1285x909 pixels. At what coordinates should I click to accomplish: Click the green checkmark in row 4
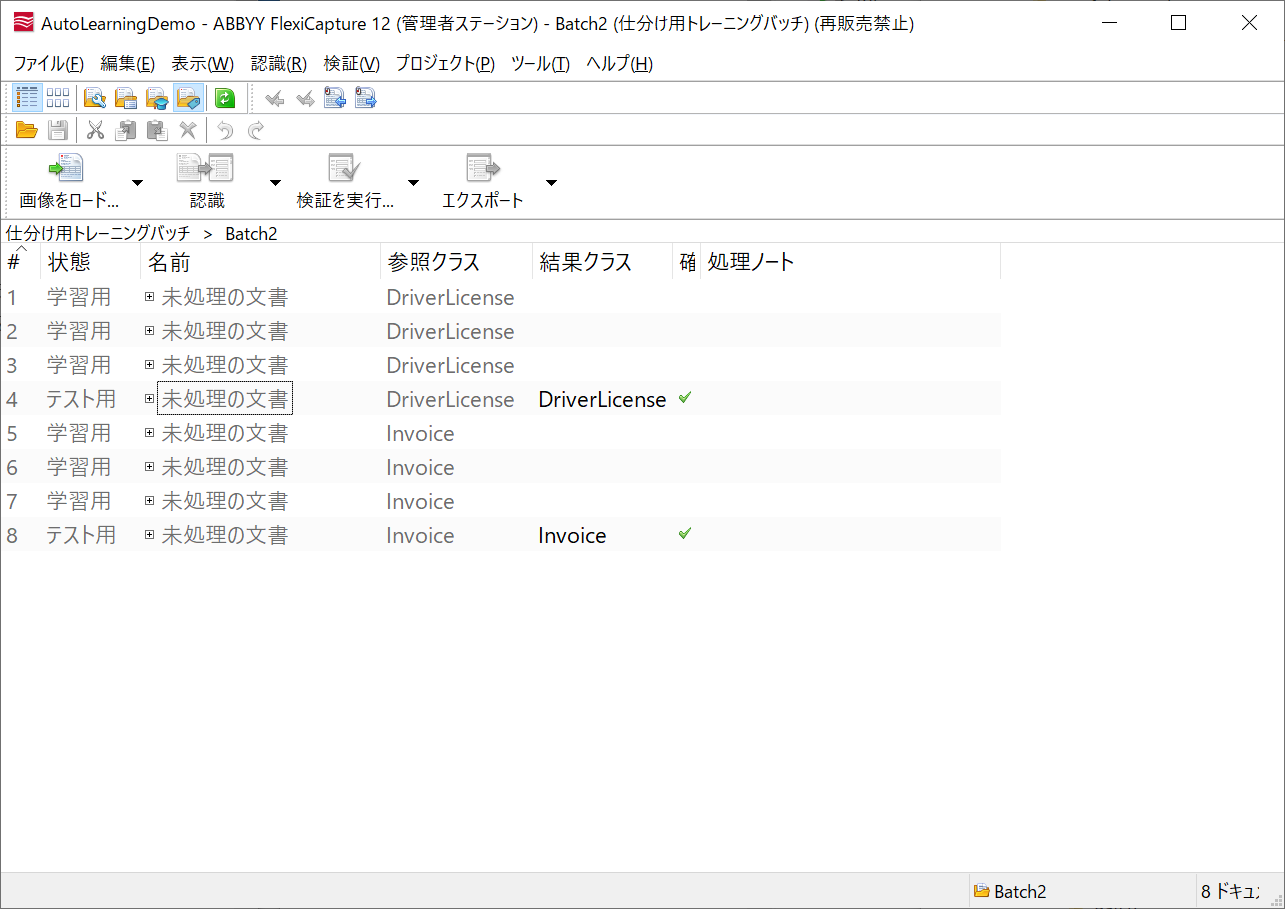tap(685, 397)
